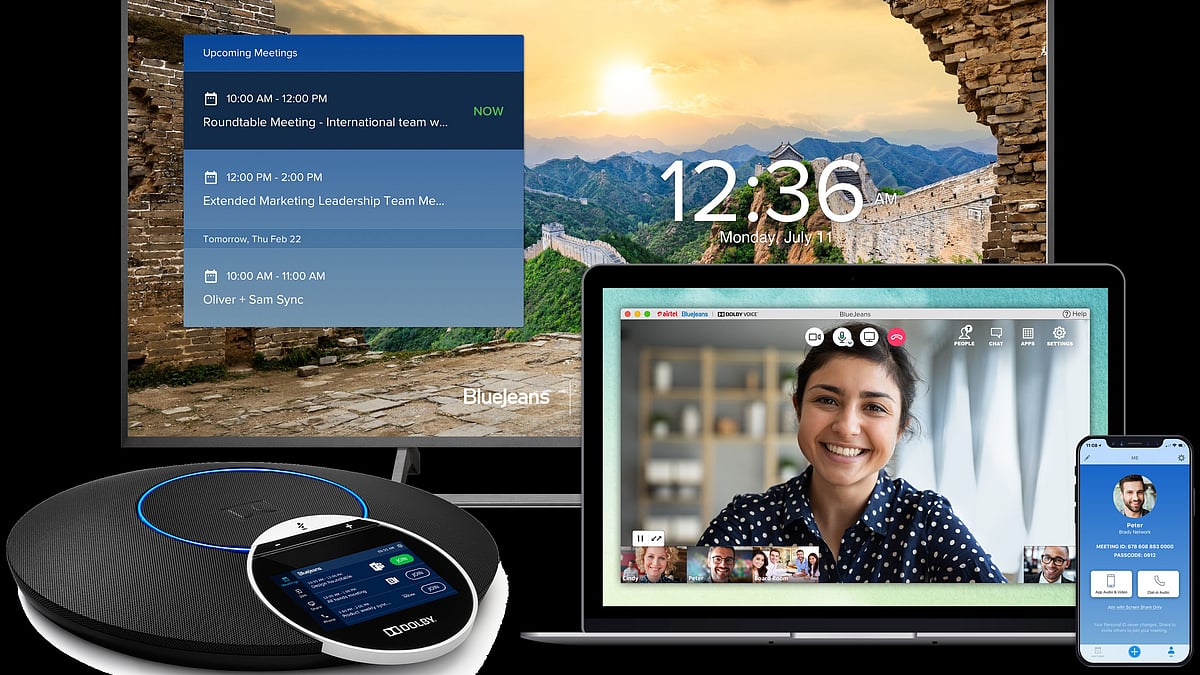Select Cindy's video thumbnail
The height and width of the screenshot is (675, 1200).
(654, 565)
